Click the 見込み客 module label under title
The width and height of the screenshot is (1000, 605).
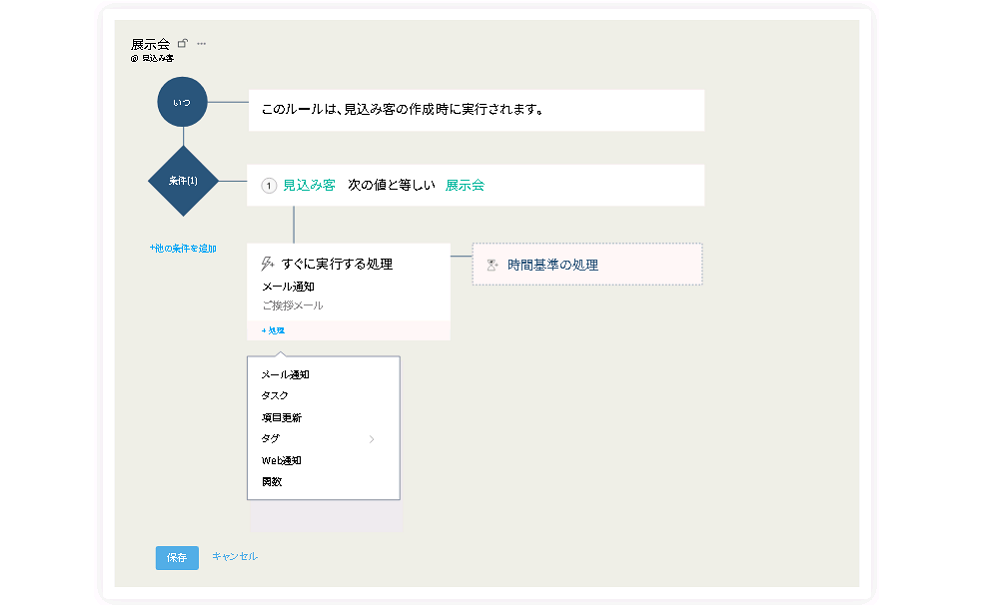[x=158, y=59]
